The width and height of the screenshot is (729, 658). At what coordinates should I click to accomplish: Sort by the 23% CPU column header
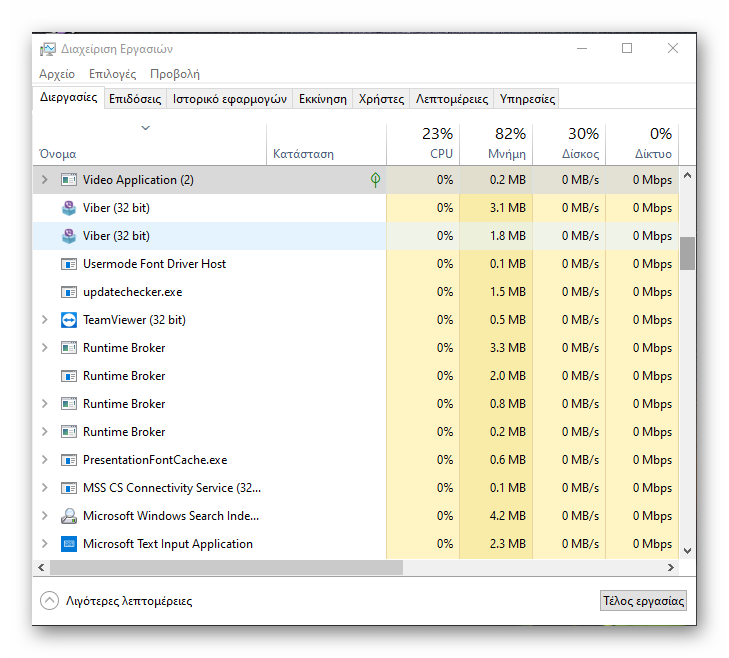[x=423, y=144]
